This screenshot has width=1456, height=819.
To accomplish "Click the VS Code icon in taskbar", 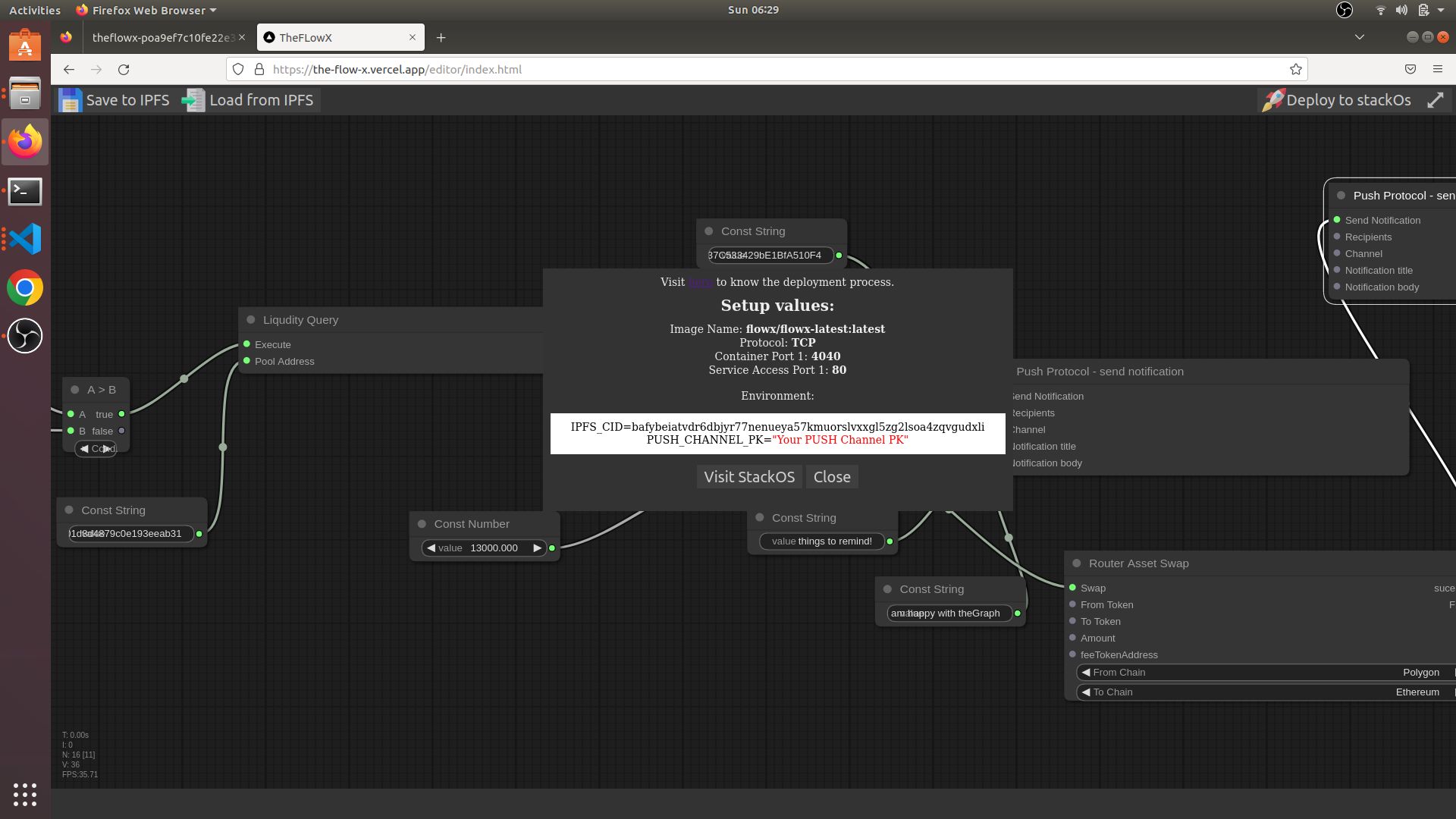I will [x=25, y=239].
